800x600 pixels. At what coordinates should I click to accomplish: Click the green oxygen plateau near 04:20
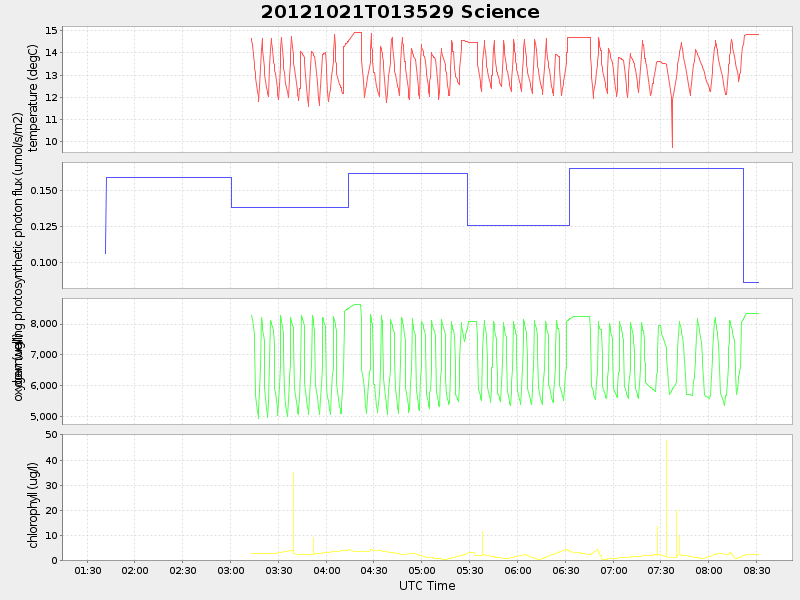pyautogui.click(x=356, y=305)
